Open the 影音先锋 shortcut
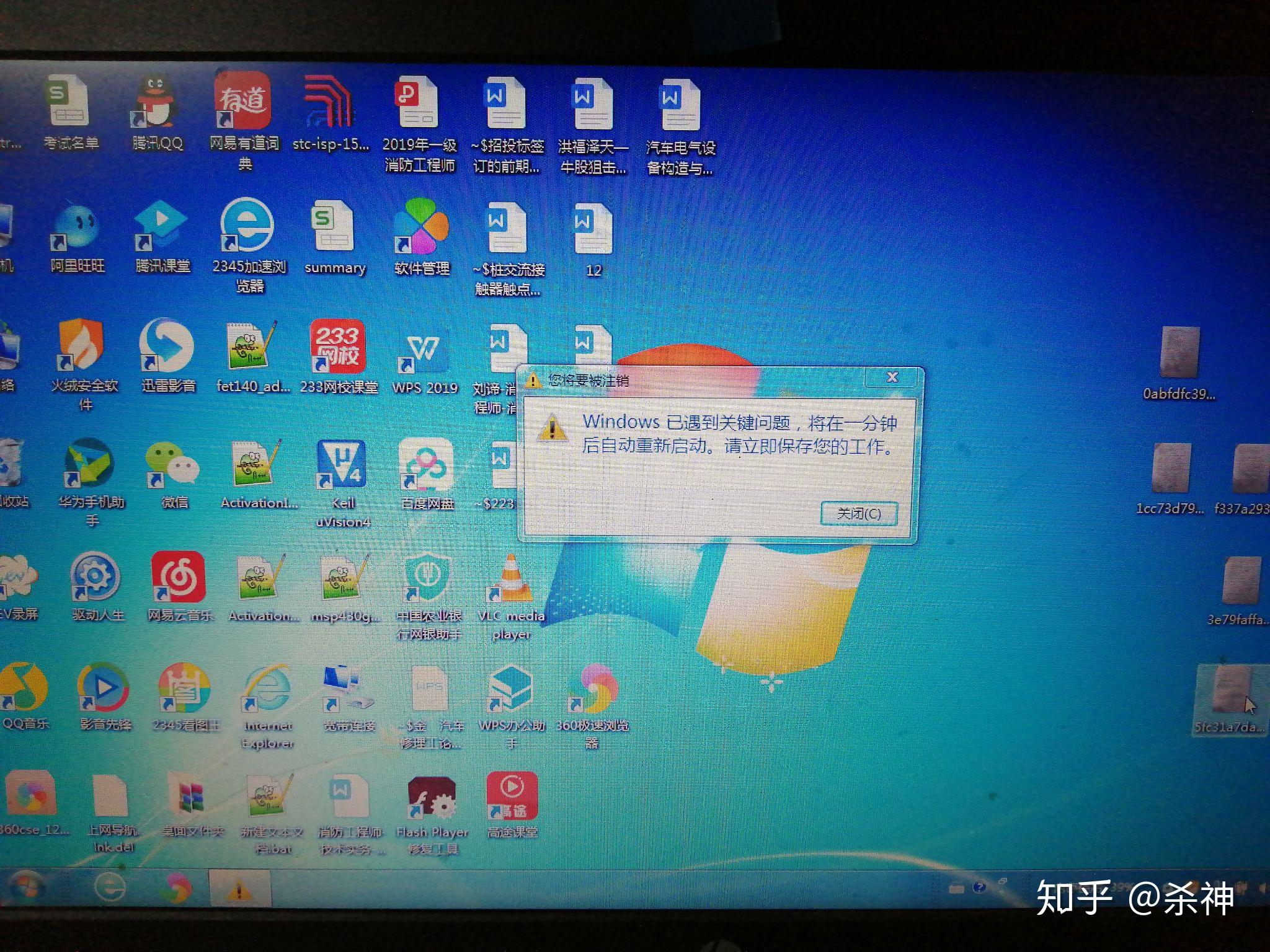Screen dimensions: 1270x952 pyautogui.click(x=105, y=697)
